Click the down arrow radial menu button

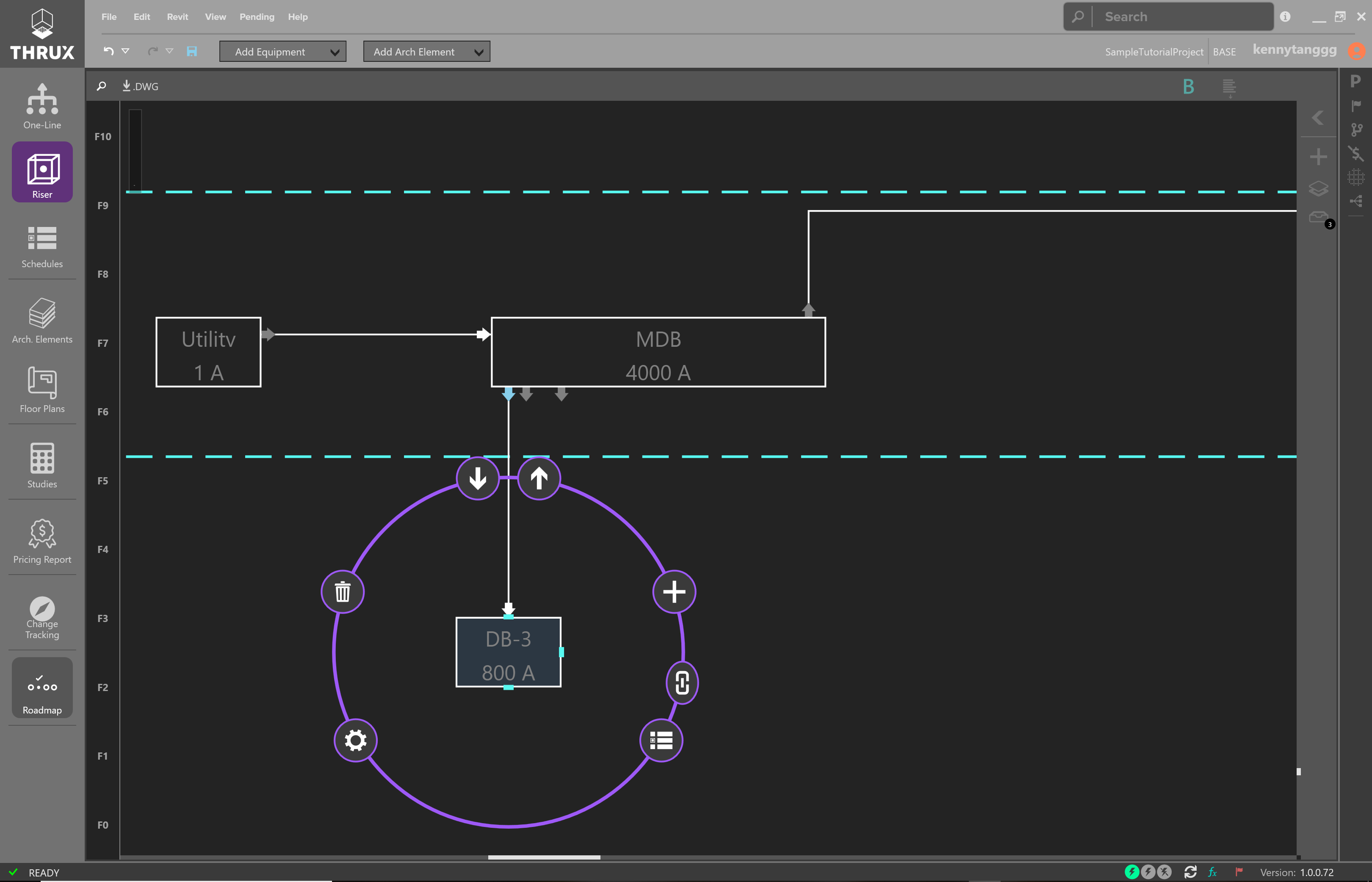point(478,478)
